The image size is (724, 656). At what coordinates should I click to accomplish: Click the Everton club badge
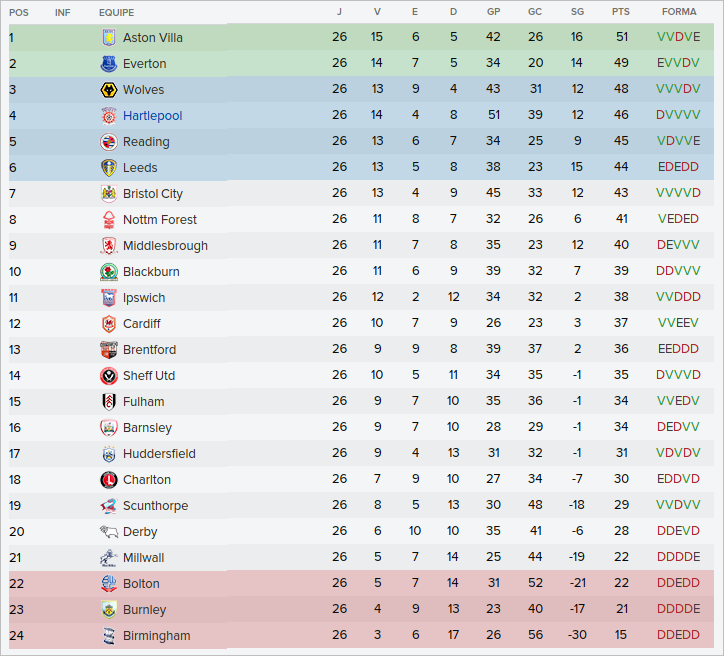click(108, 64)
